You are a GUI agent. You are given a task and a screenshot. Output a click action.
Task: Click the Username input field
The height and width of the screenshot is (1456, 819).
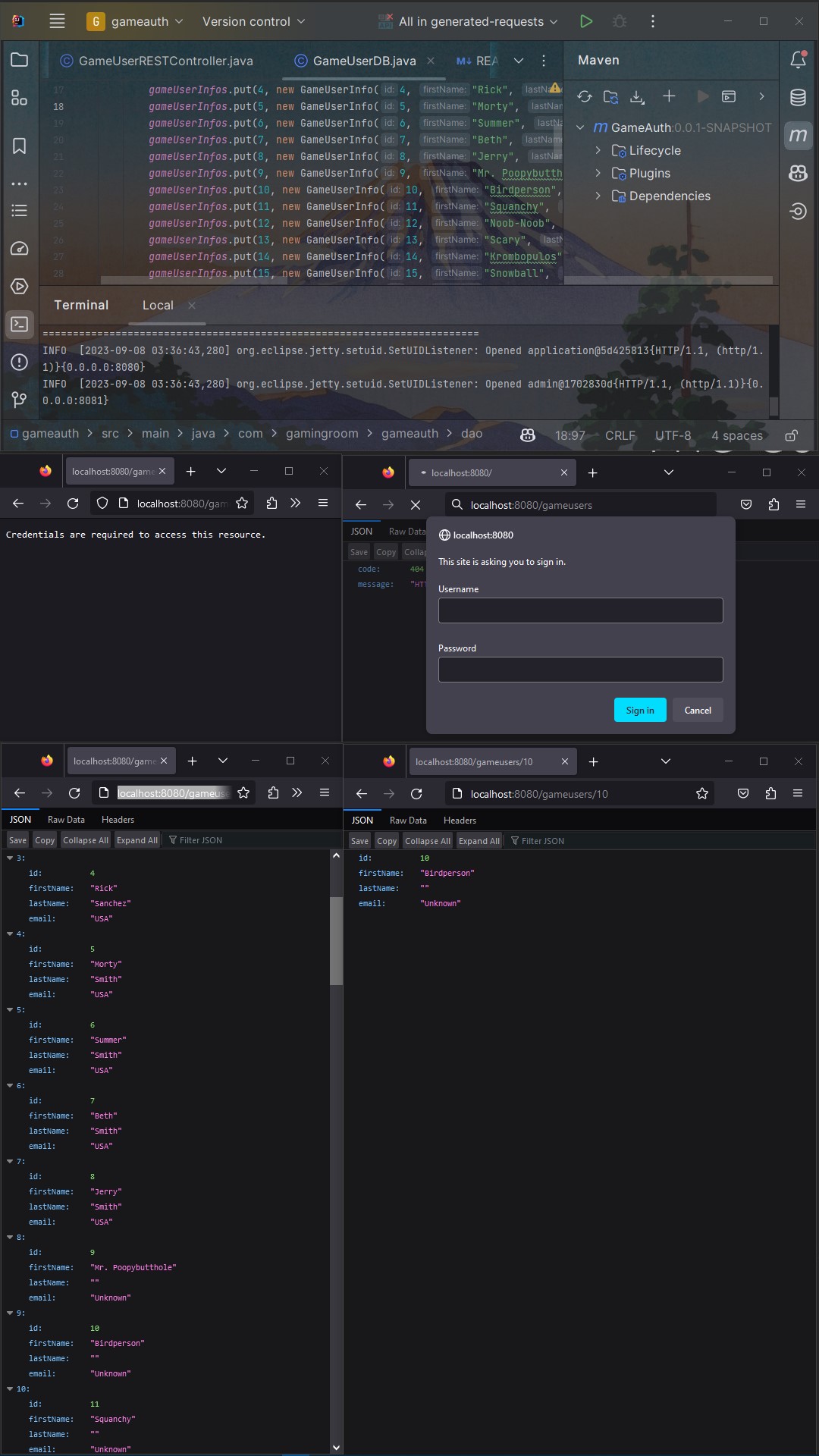point(580,610)
